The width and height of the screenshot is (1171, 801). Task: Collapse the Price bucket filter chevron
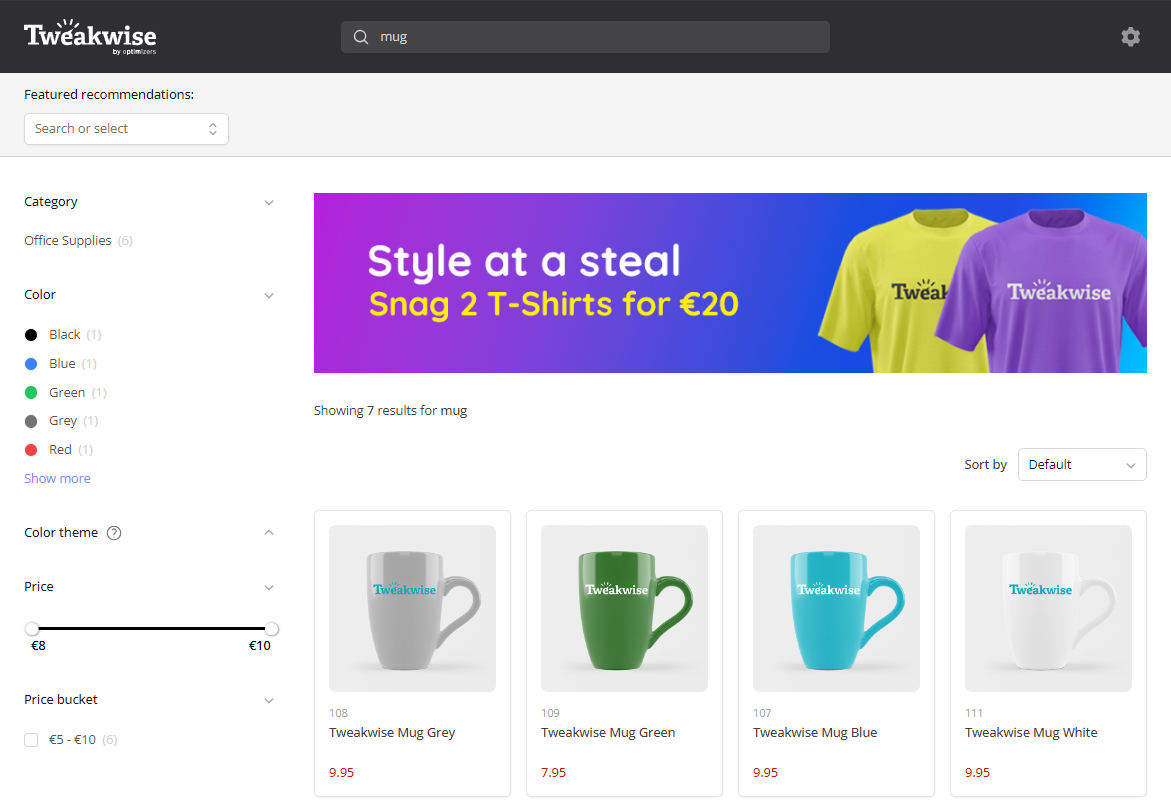click(269, 700)
